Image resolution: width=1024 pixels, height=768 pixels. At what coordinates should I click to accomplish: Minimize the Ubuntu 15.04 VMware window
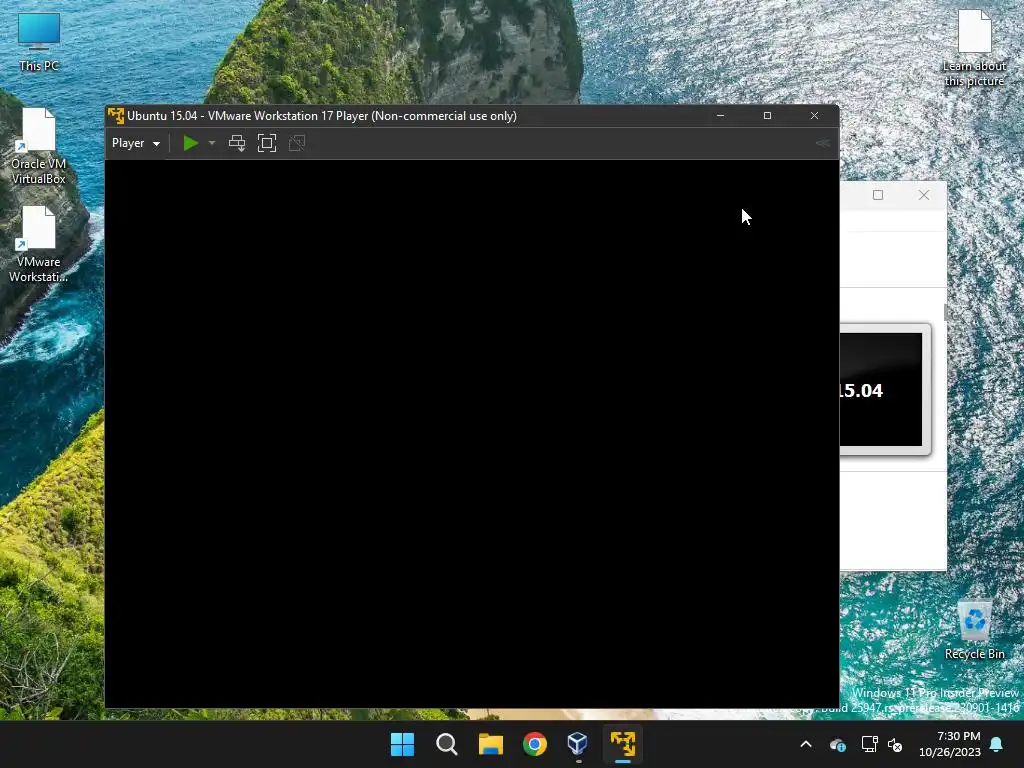pyautogui.click(x=720, y=116)
